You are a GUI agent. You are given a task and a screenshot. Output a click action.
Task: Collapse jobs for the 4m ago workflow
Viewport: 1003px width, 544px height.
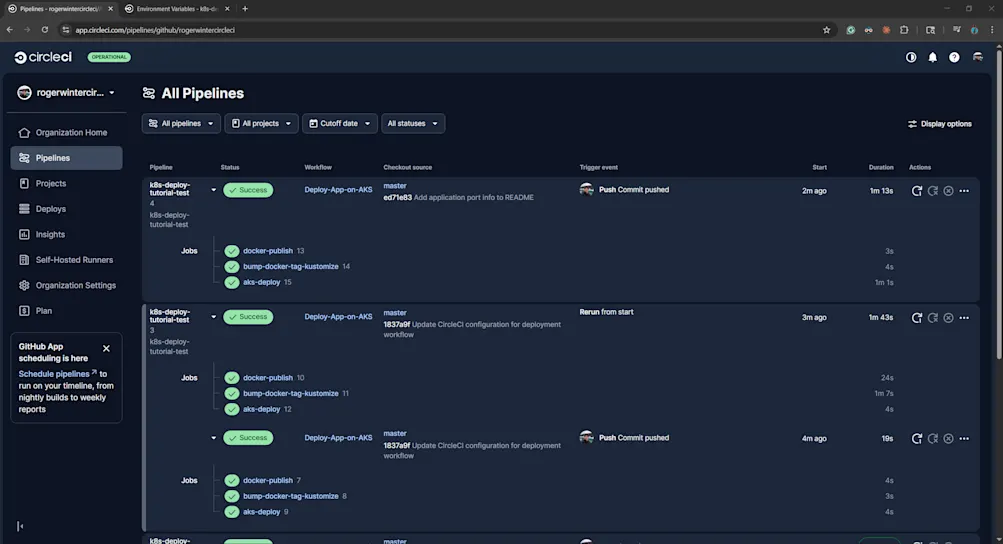point(214,438)
